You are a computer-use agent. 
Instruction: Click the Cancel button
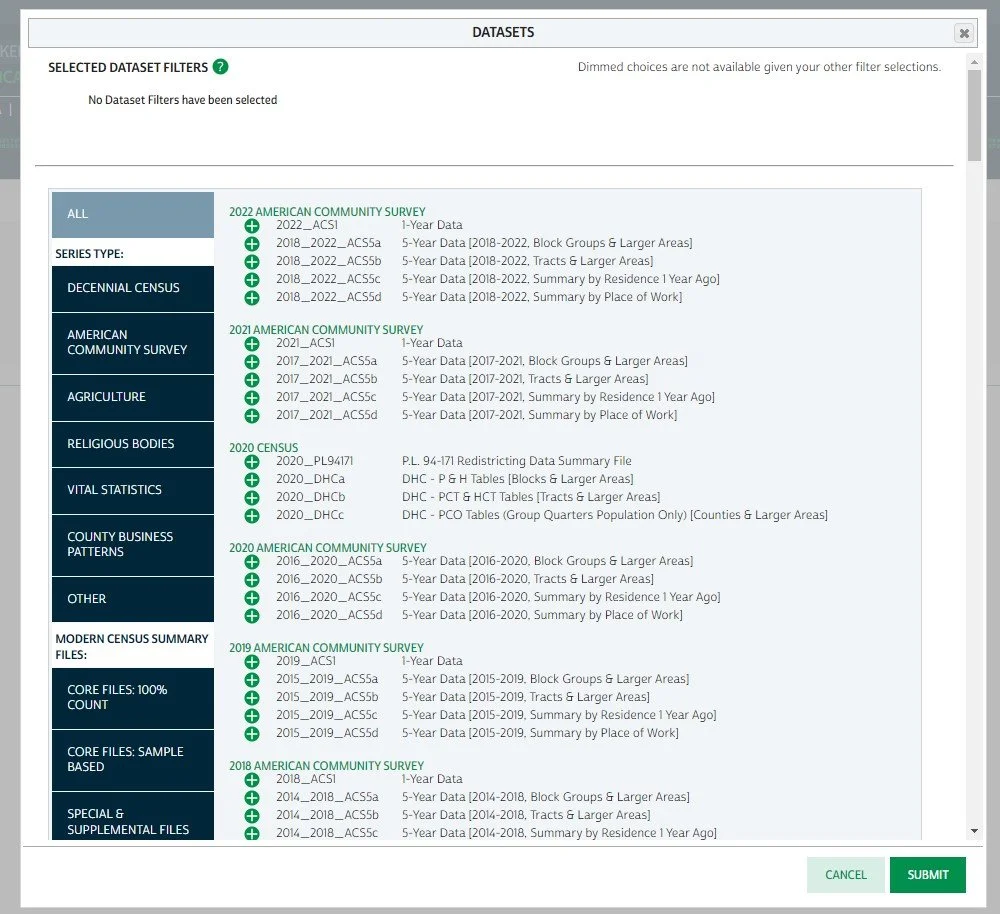pos(846,875)
